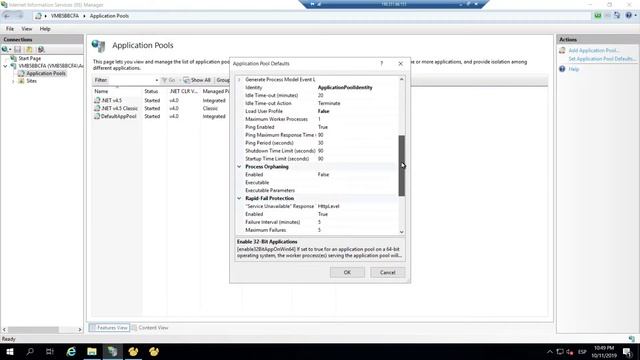Select Ping Enabled property row
Viewport: 640px width, 360px height.
coord(317,127)
